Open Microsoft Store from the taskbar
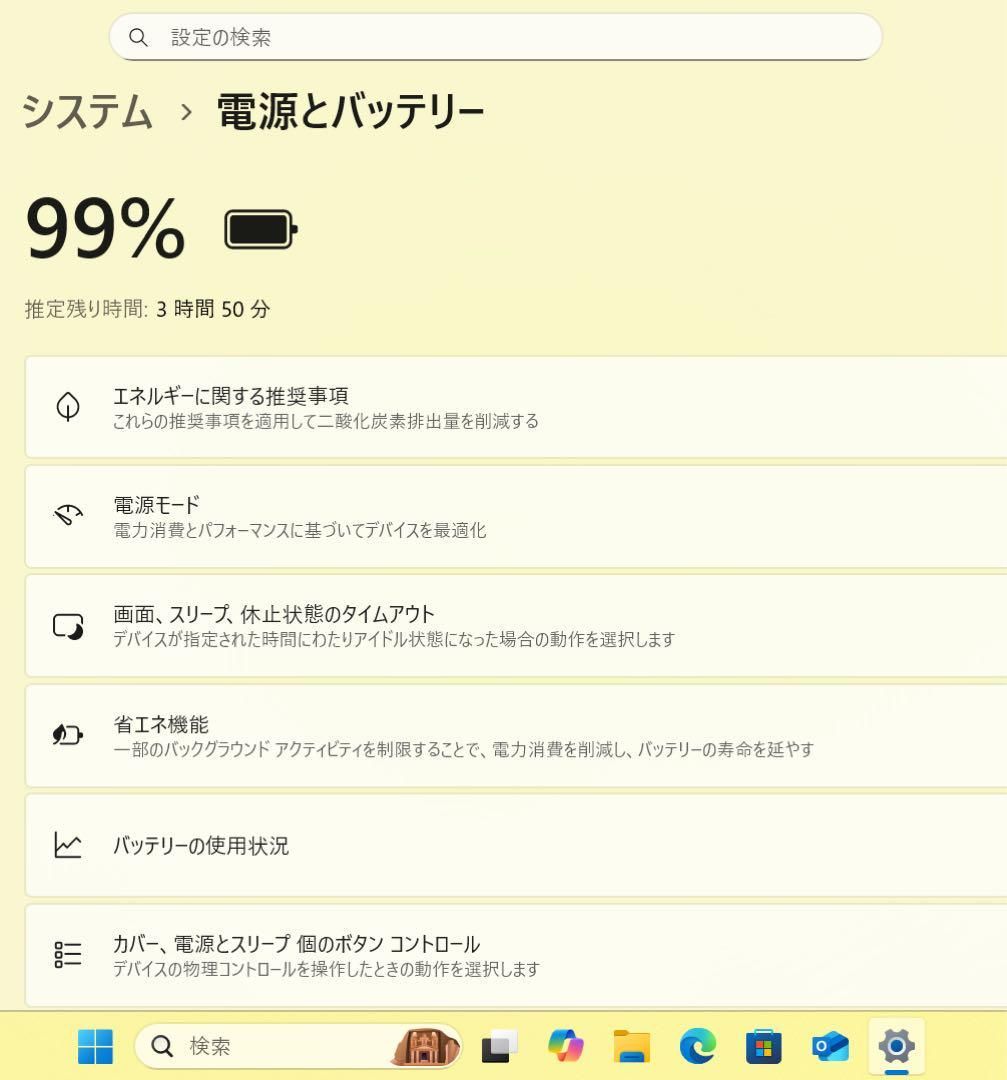 pos(763,1046)
